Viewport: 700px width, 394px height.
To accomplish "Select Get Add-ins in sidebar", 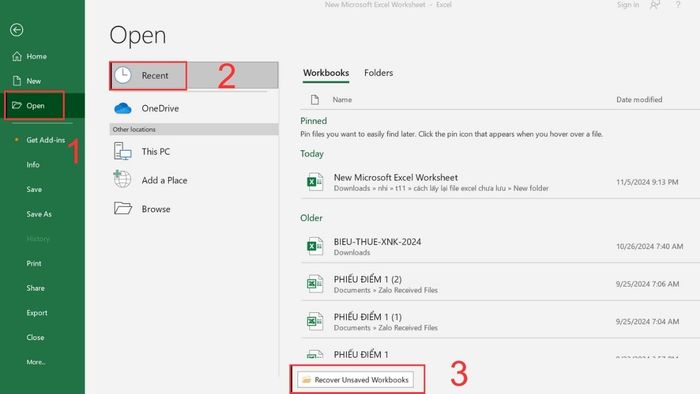I will click(x=46, y=140).
